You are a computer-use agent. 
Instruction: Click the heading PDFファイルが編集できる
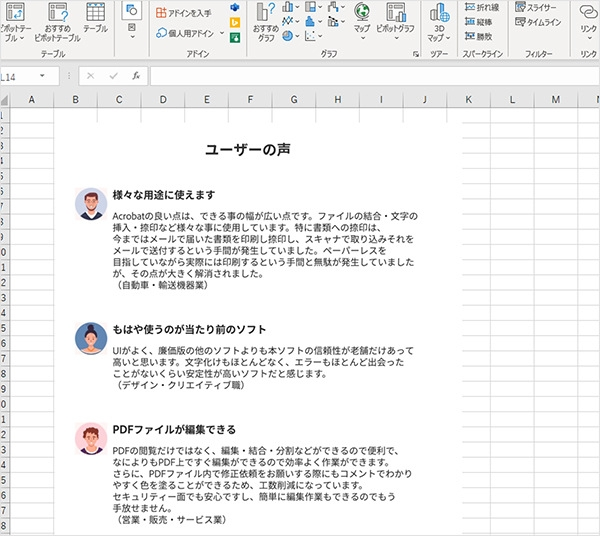(x=174, y=430)
